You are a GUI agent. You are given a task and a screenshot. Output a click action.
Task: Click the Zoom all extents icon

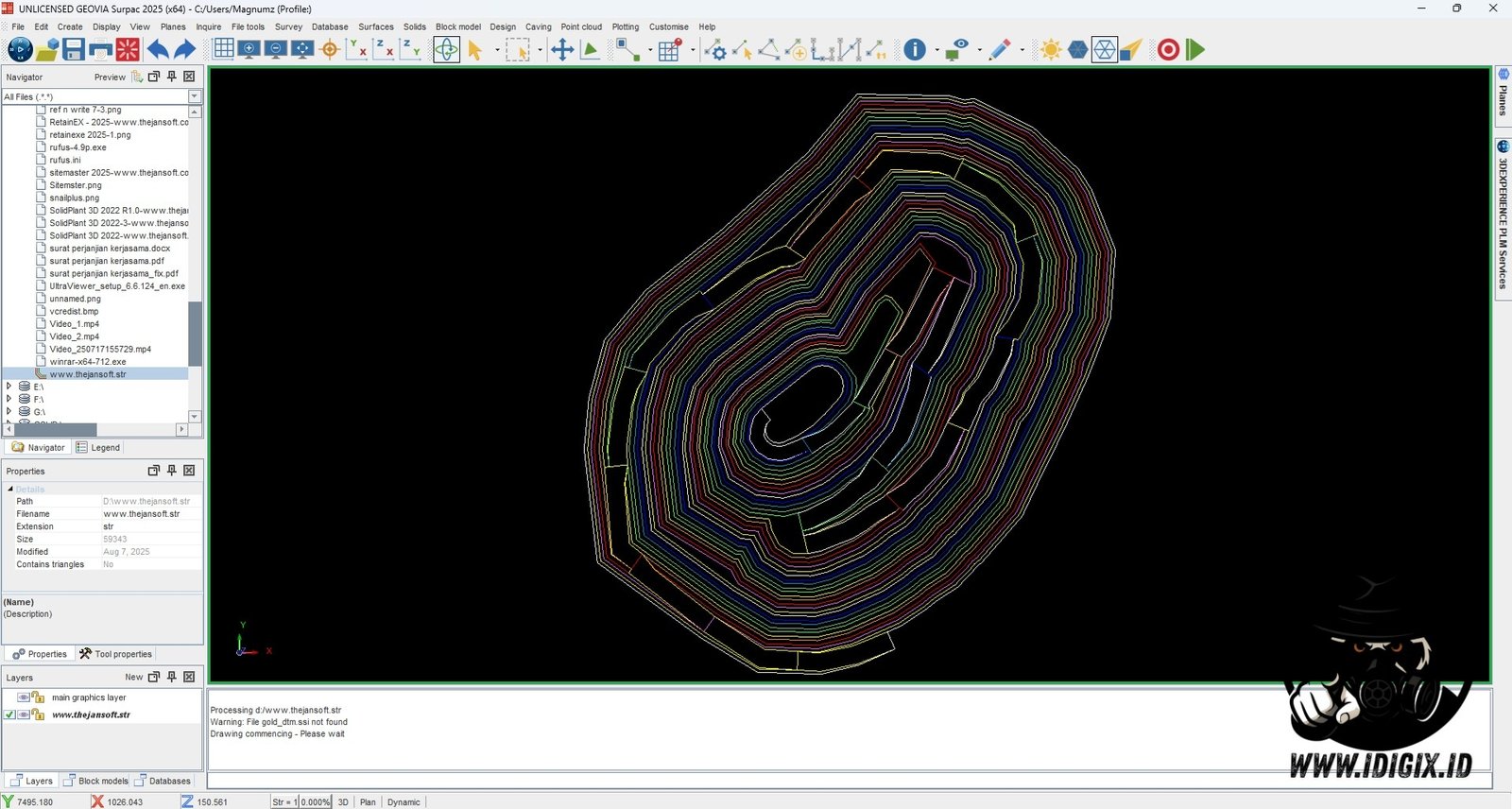click(302, 48)
